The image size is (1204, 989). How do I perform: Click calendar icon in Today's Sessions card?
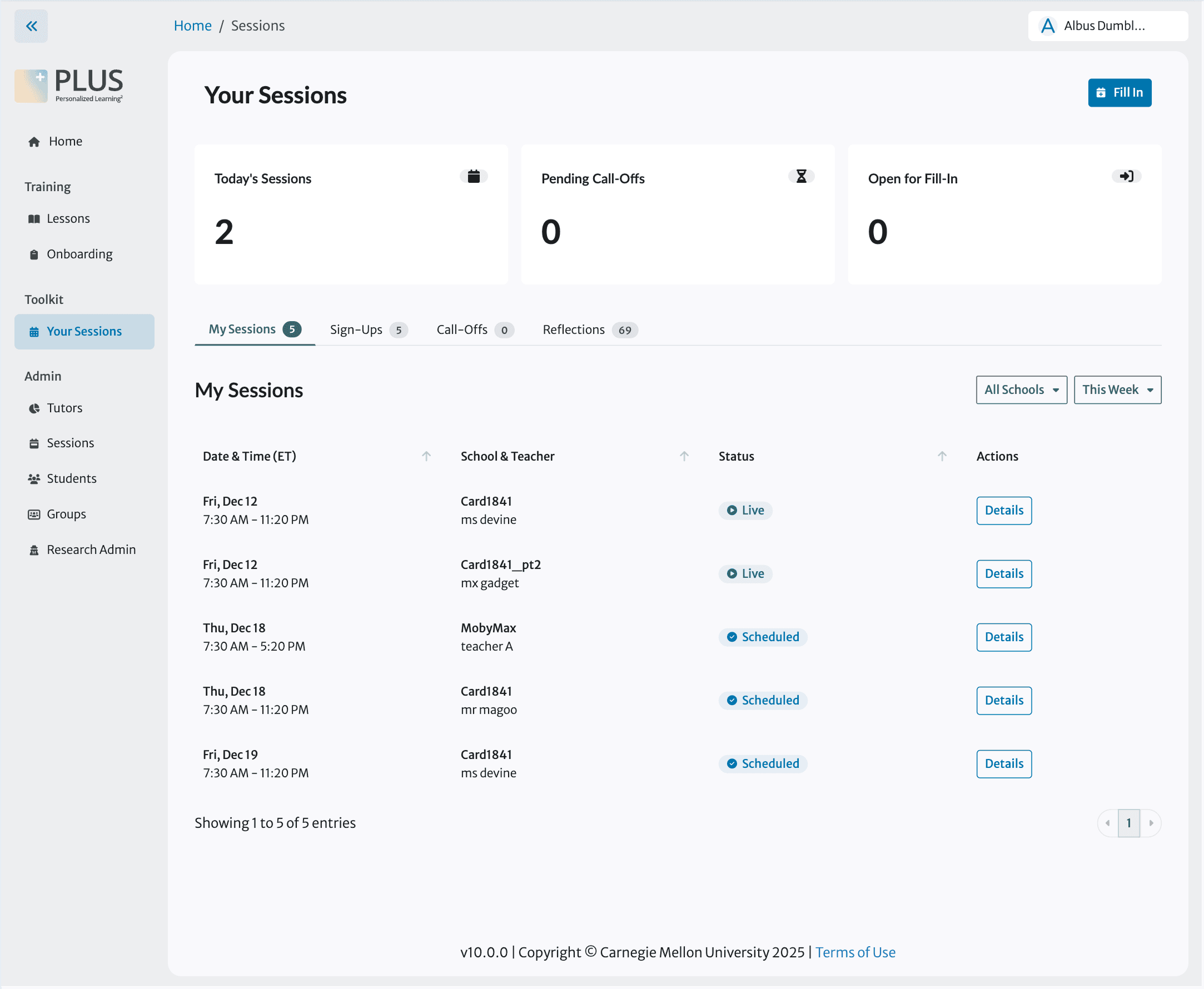474,177
